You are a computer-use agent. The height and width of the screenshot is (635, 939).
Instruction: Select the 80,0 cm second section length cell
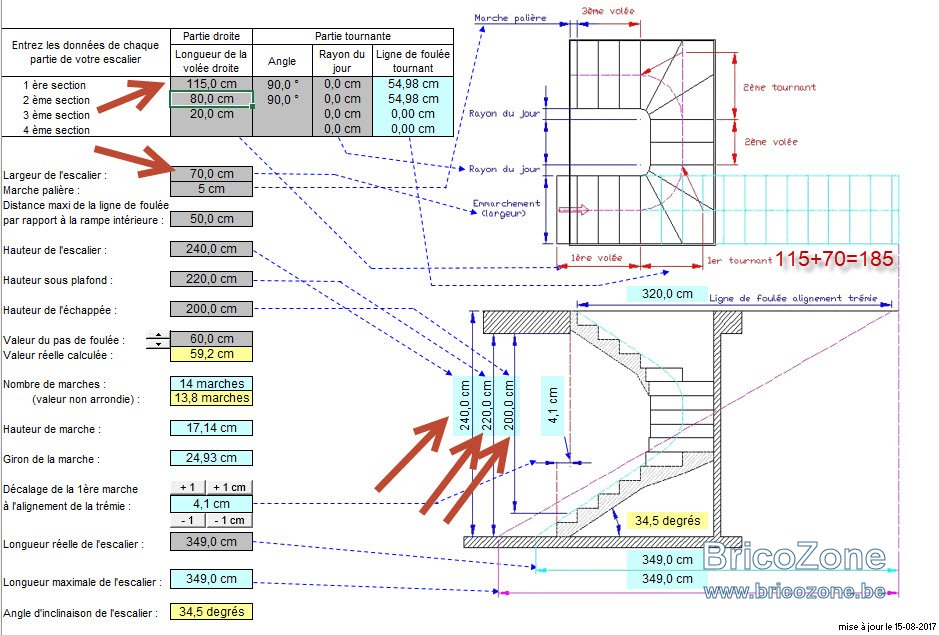(x=211, y=99)
